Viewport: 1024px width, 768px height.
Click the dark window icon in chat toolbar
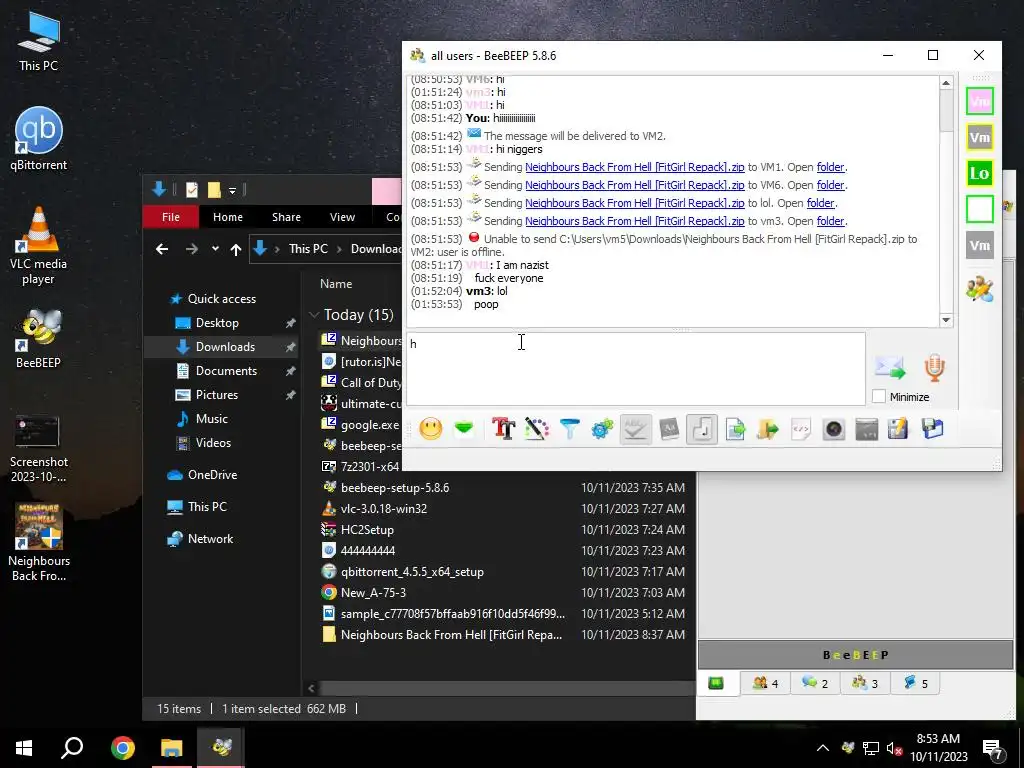(x=867, y=429)
